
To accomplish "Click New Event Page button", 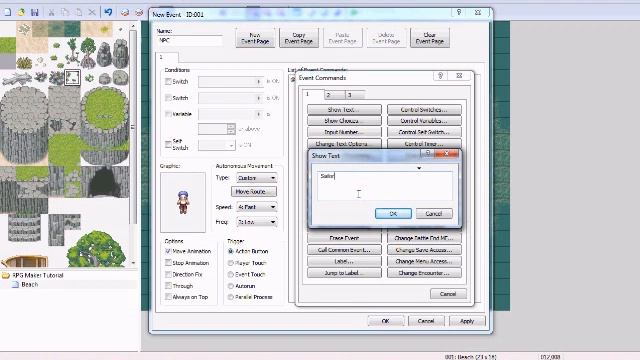I will click(255, 38).
